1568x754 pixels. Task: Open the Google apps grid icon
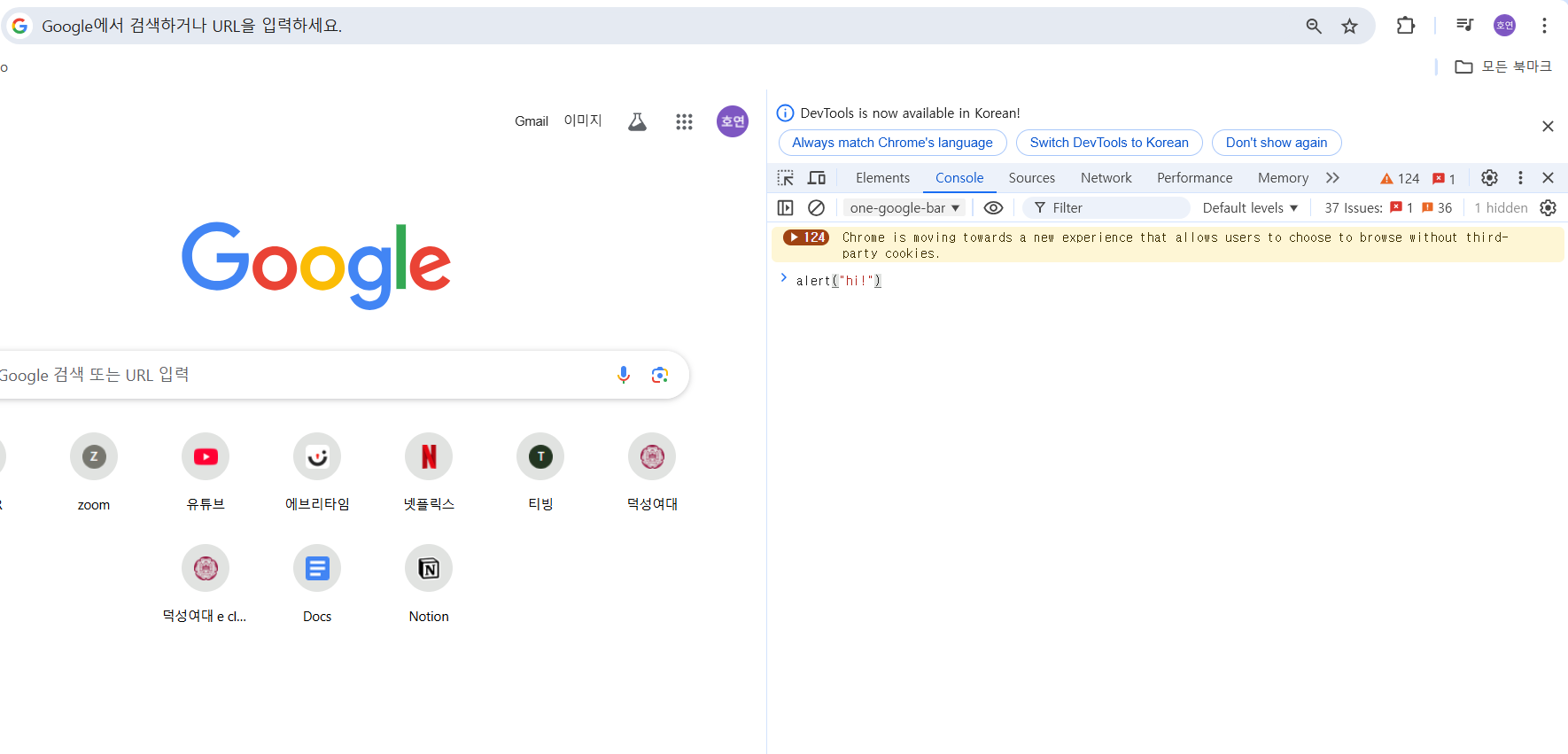(684, 121)
